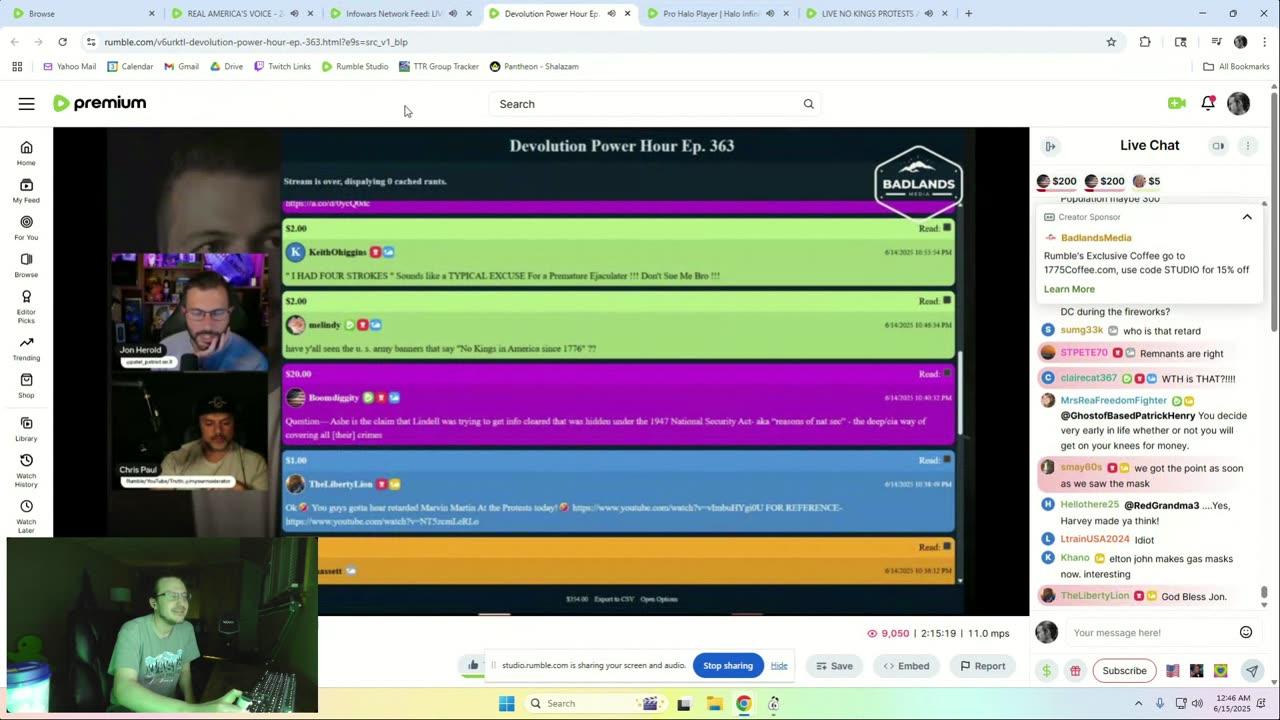The height and width of the screenshot is (720, 1280).
Task: Open the Rumble hamburger menu
Action: pyautogui.click(x=26, y=104)
